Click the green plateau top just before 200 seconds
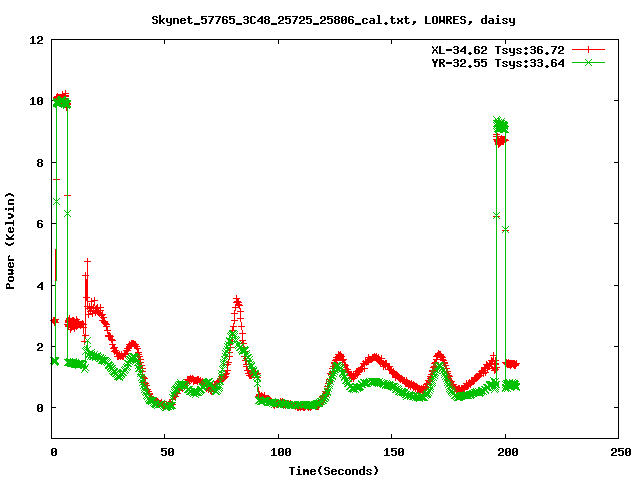Viewport: 640px width, 480px height. [500, 124]
